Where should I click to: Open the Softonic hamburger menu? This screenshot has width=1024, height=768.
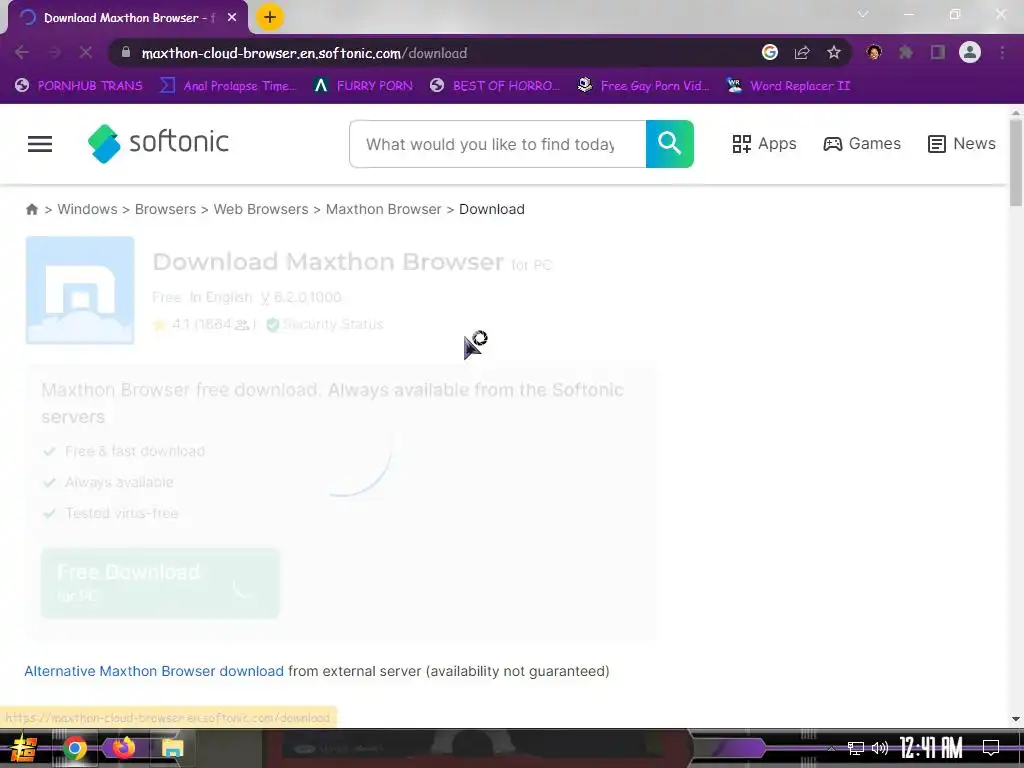40,144
